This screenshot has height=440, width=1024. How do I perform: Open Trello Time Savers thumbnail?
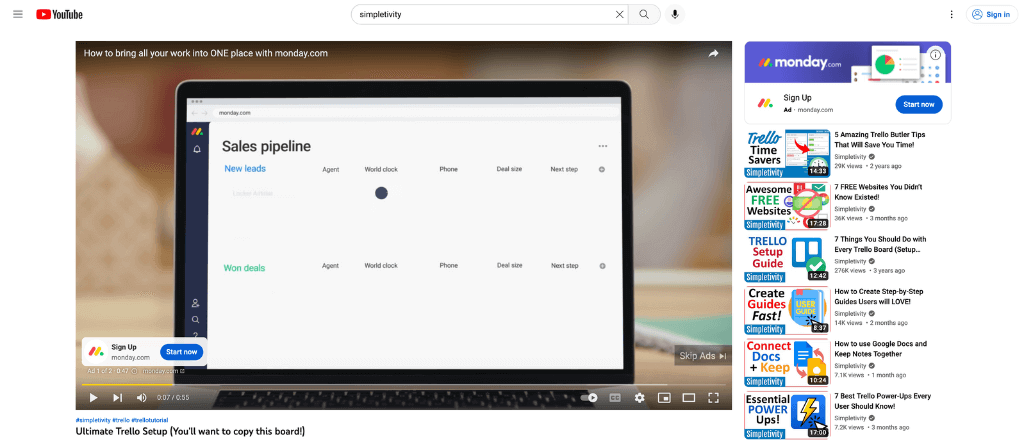787,153
